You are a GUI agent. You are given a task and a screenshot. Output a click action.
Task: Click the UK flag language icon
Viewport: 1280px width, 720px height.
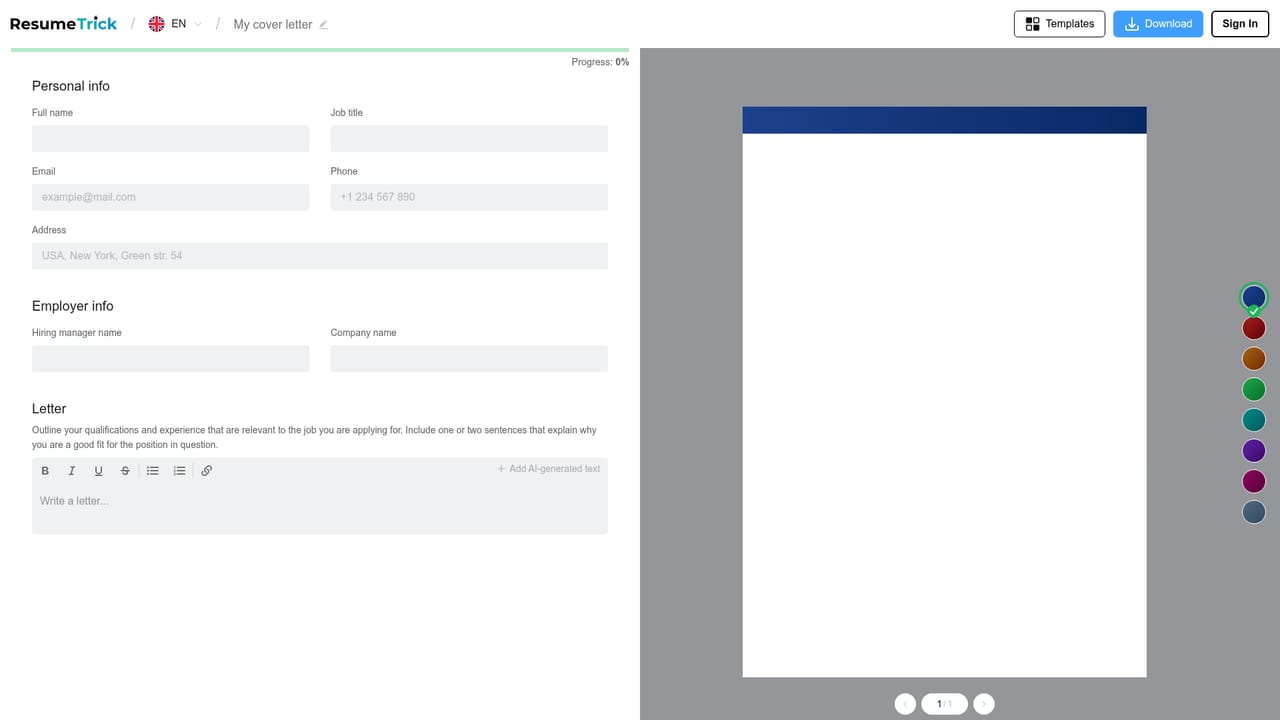pyautogui.click(x=156, y=24)
